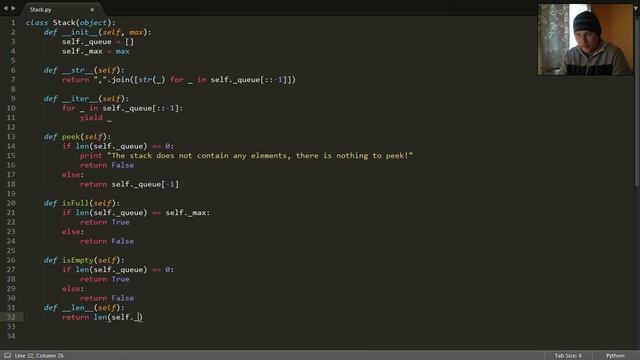Open the Tab Size: 4 menu
The height and width of the screenshot is (360, 640).
[568, 356]
